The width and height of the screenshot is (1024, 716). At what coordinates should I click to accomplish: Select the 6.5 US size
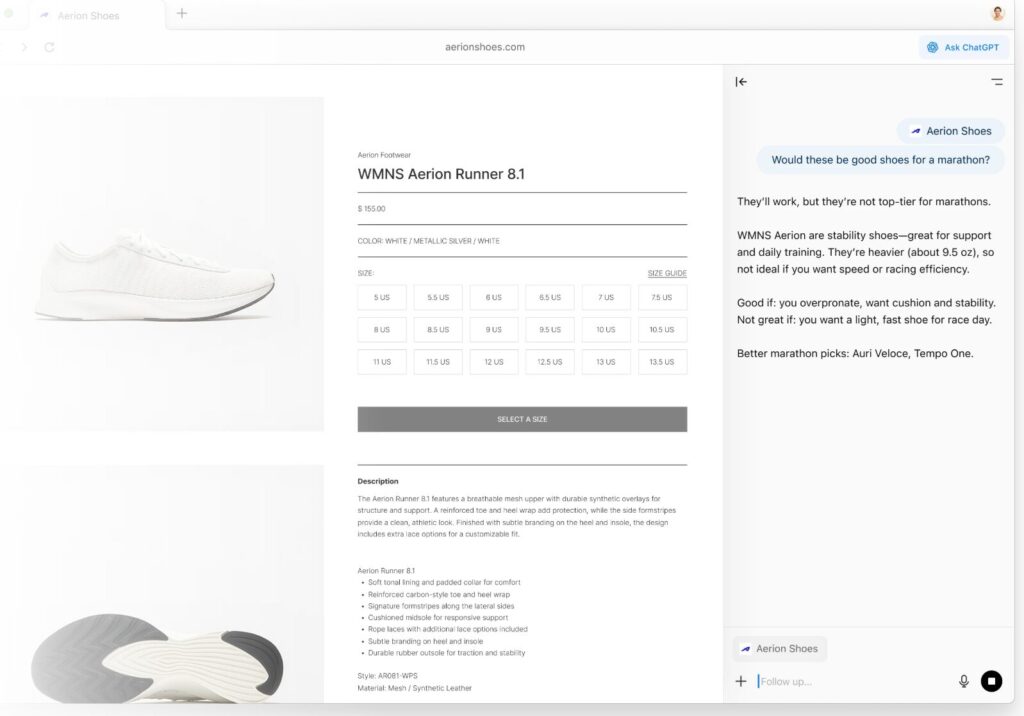tap(550, 298)
